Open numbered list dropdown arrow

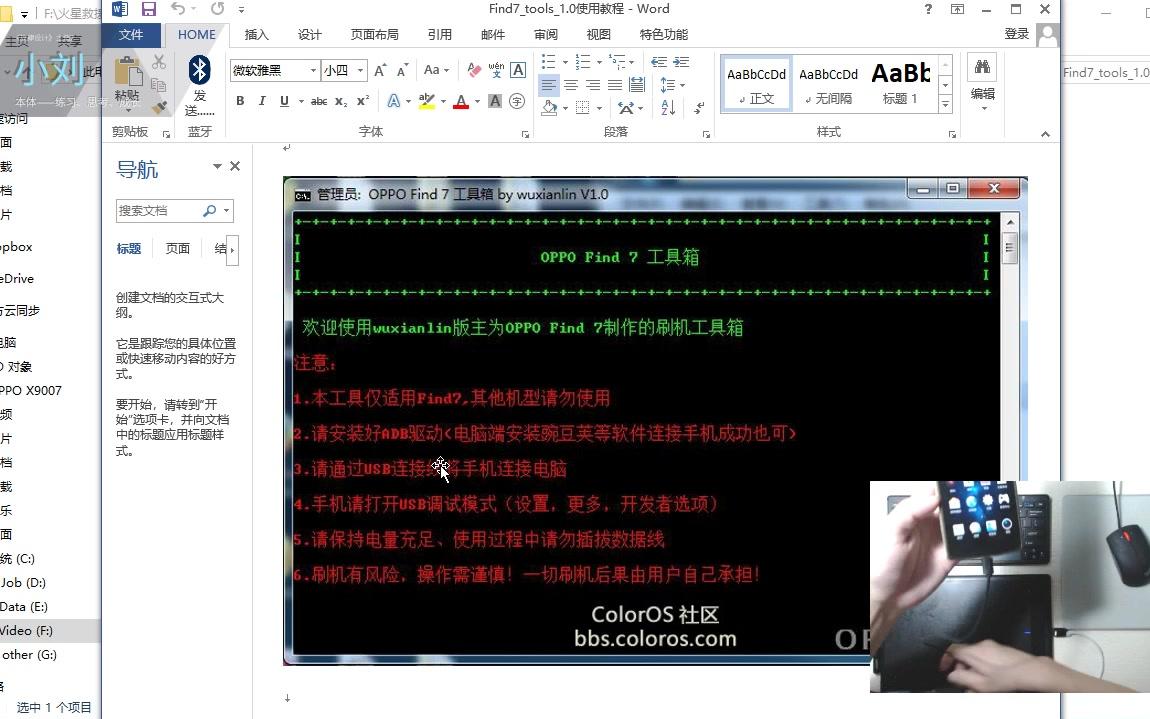(599, 62)
